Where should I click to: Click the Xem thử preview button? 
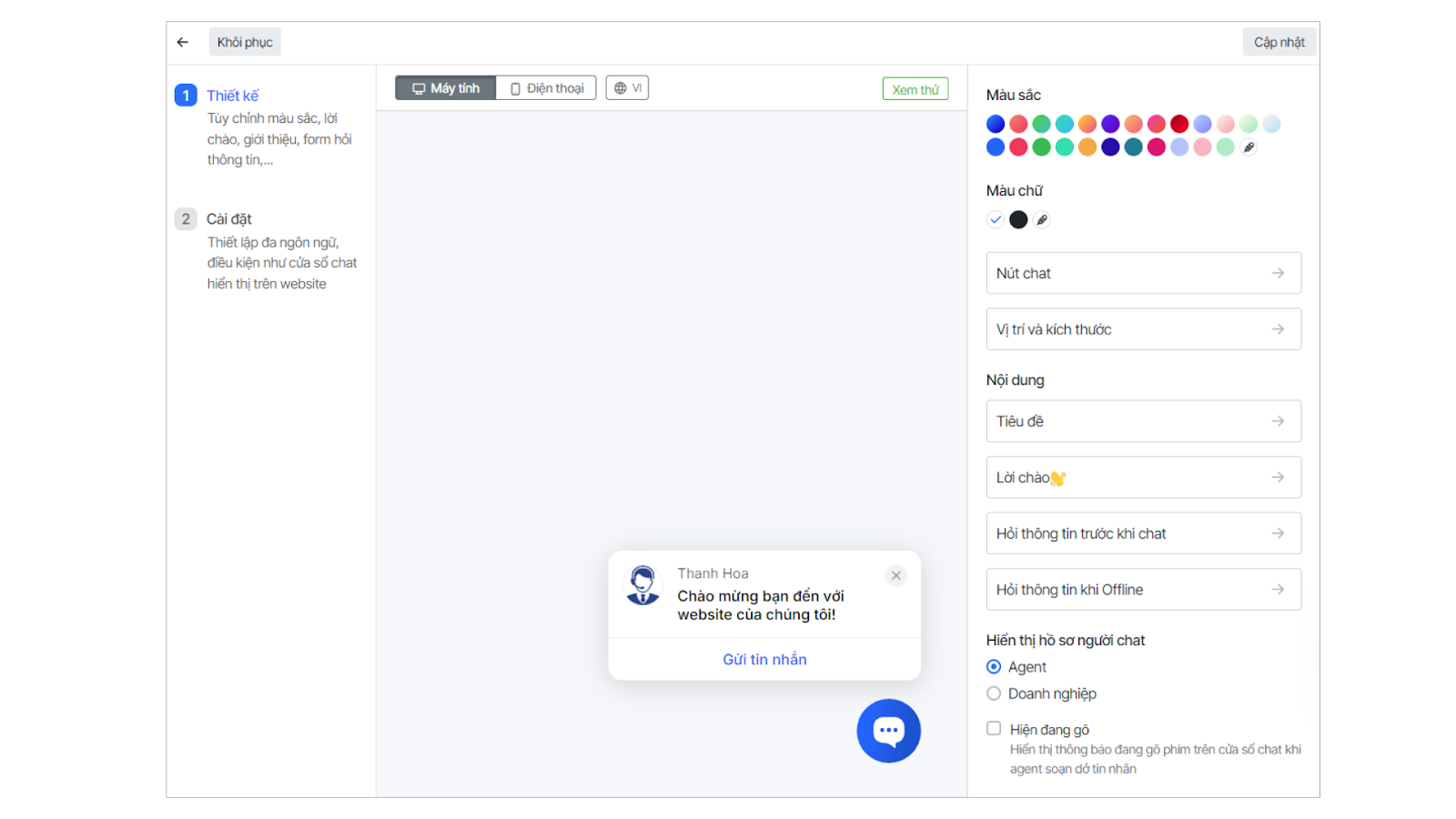click(915, 89)
